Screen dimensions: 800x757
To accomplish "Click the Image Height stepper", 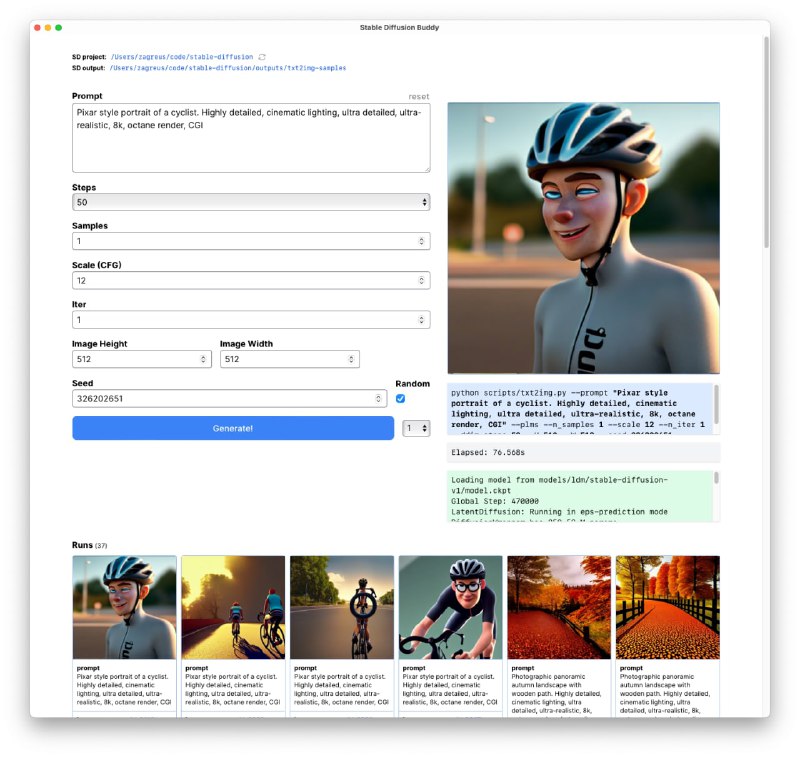I will [203, 359].
